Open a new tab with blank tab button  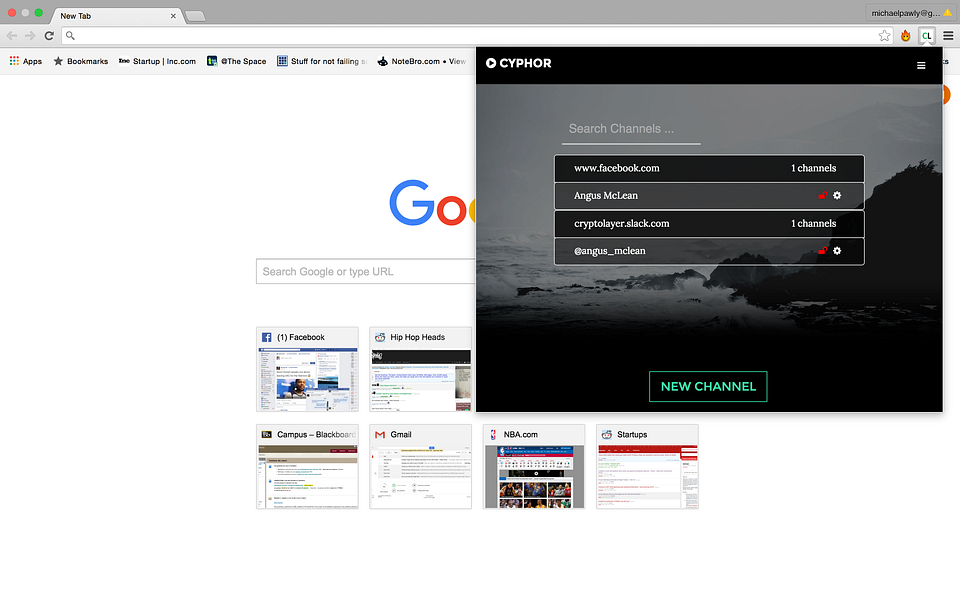(x=195, y=17)
